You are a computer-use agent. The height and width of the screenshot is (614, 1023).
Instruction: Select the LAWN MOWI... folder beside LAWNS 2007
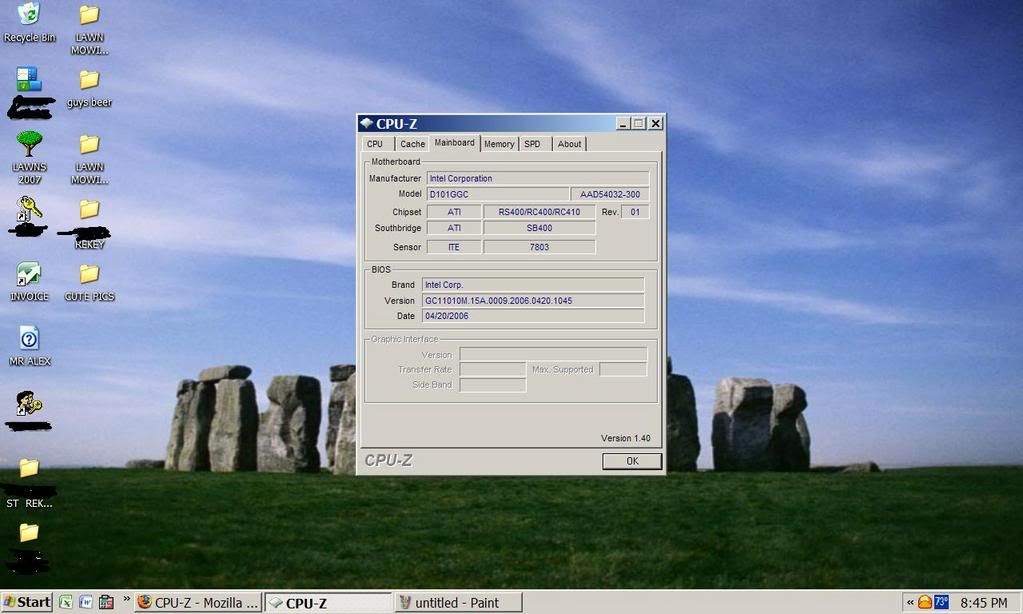[89, 159]
